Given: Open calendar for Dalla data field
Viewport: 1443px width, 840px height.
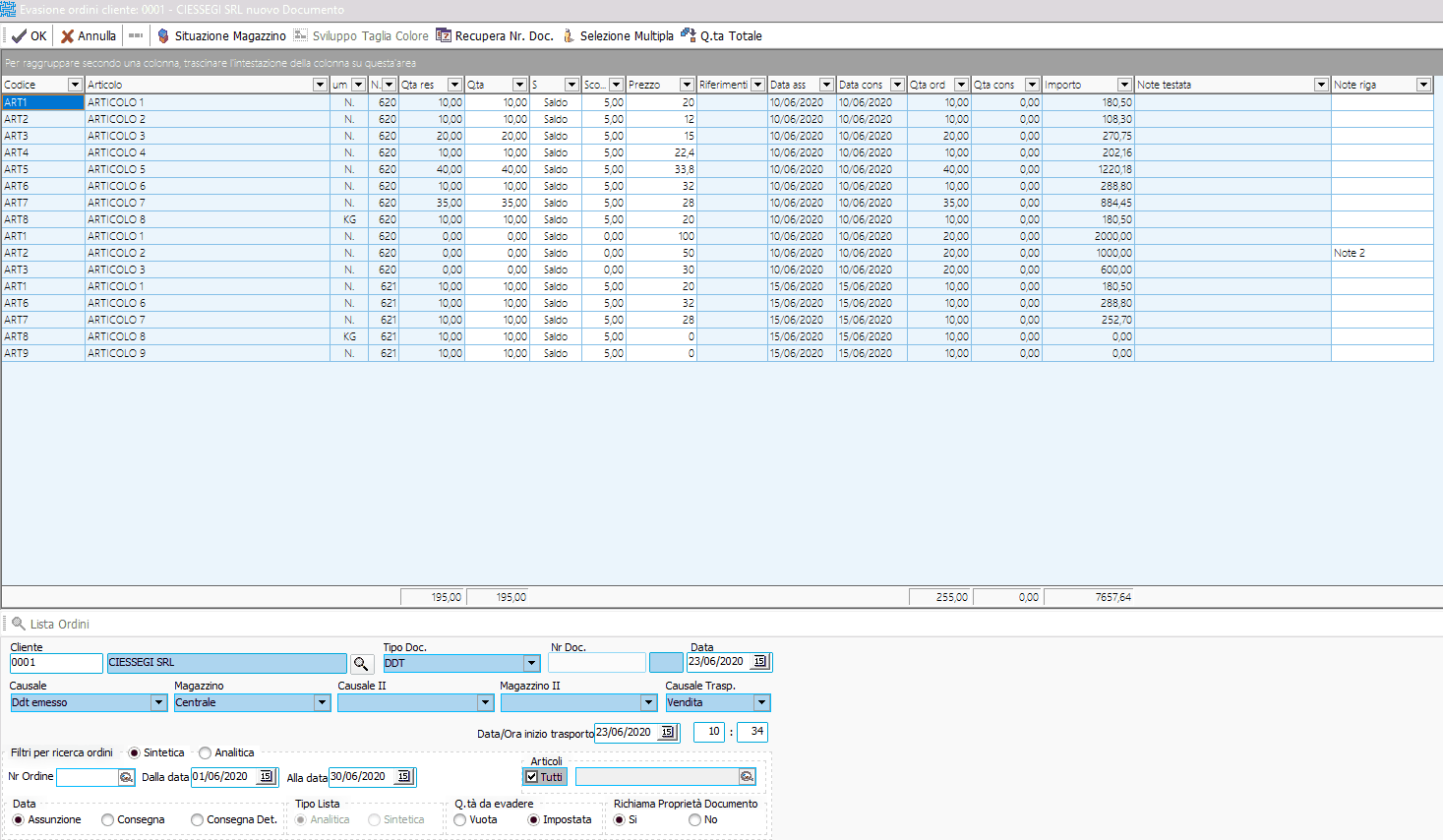Looking at the screenshot, I should point(266,777).
